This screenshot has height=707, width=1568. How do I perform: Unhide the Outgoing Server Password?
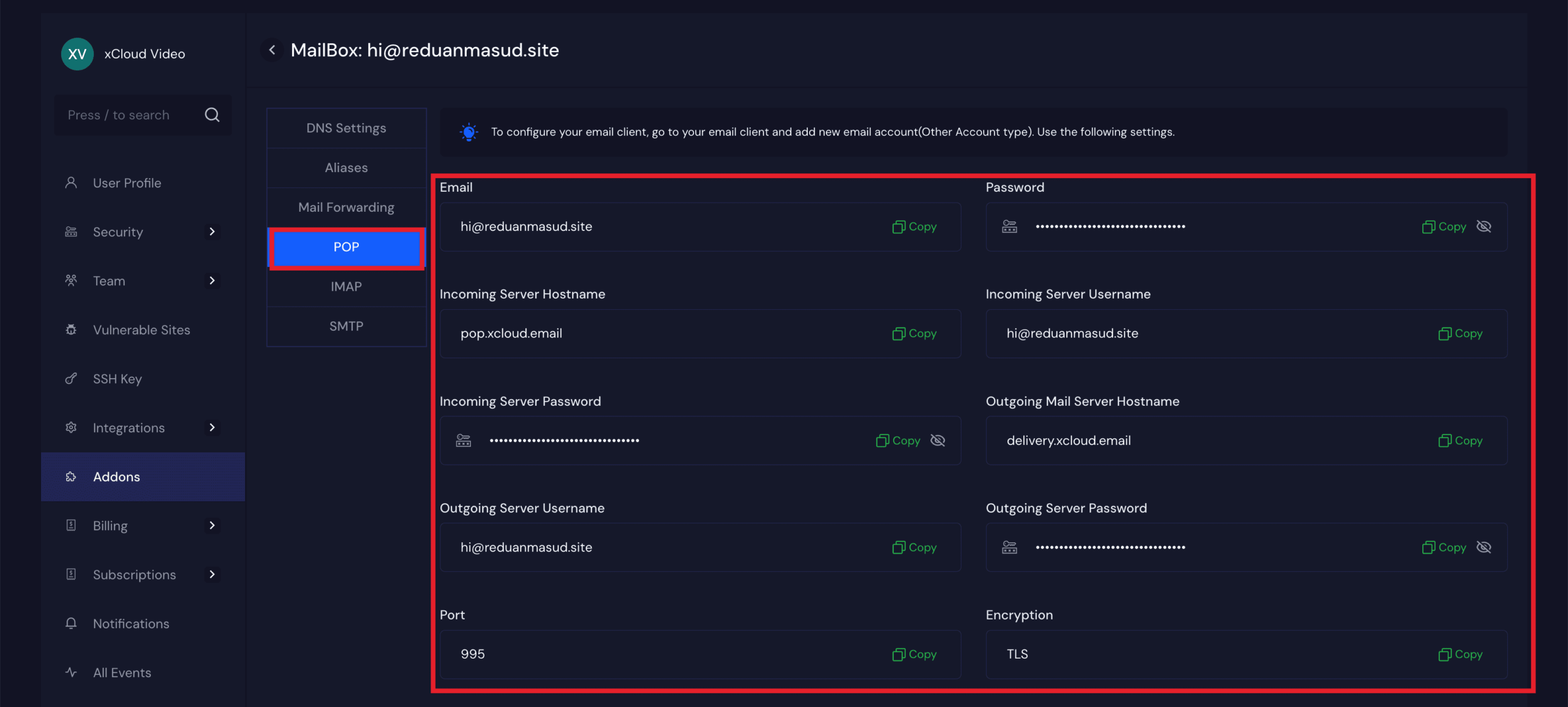1484,547
